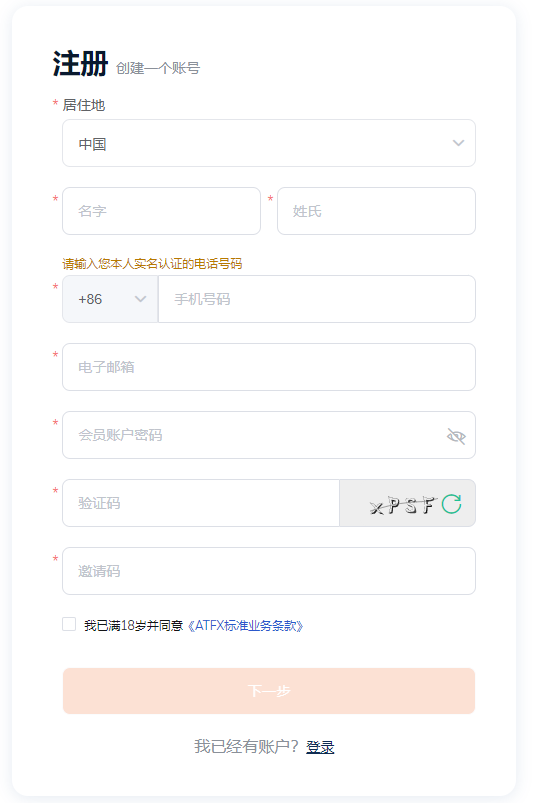The height and width of the screenshot is (803, 535).
Task: Select the 电子邮箱 email input
Action: tap(269, 367)
